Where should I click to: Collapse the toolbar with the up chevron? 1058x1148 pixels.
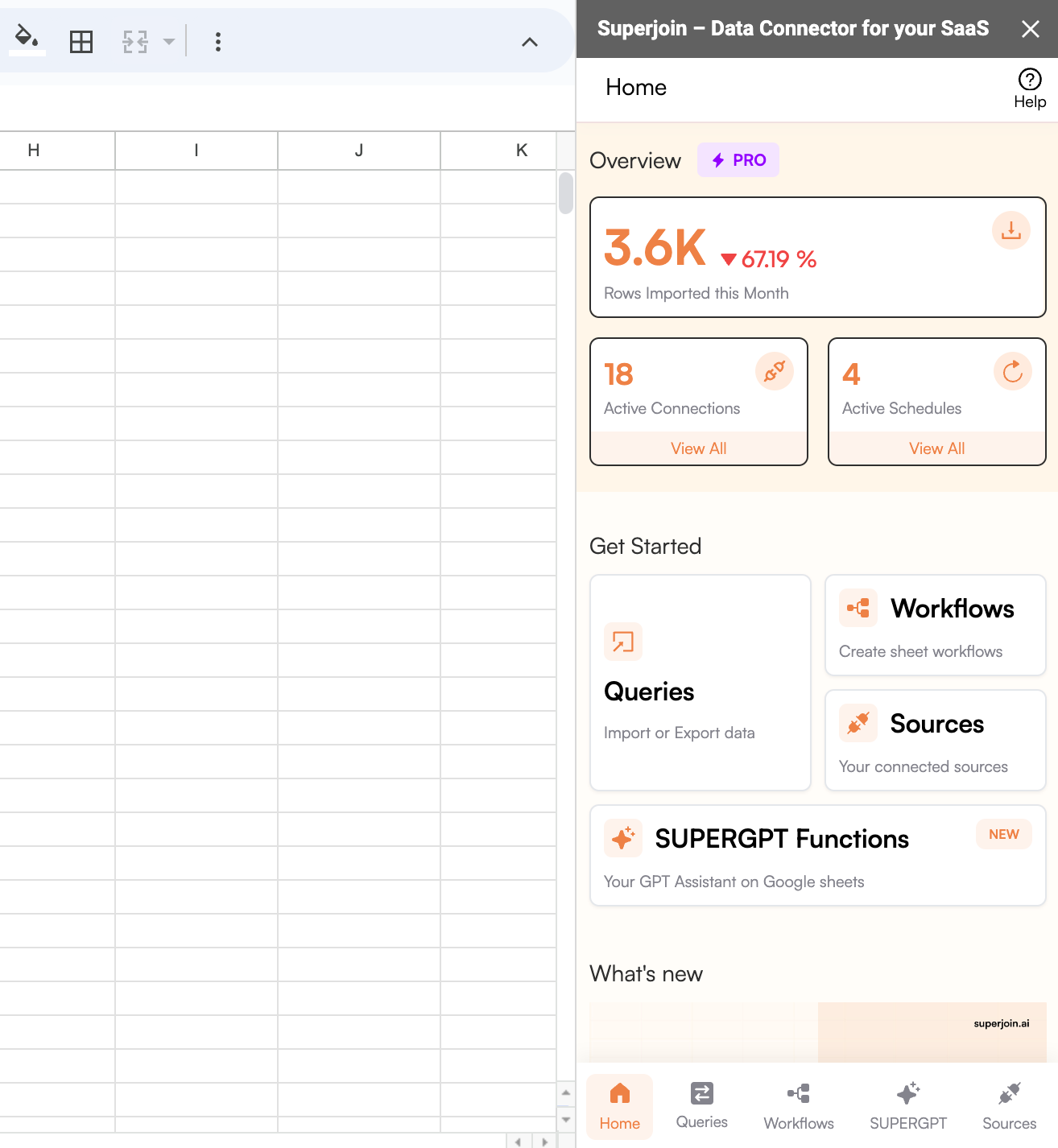pos(530,42)
